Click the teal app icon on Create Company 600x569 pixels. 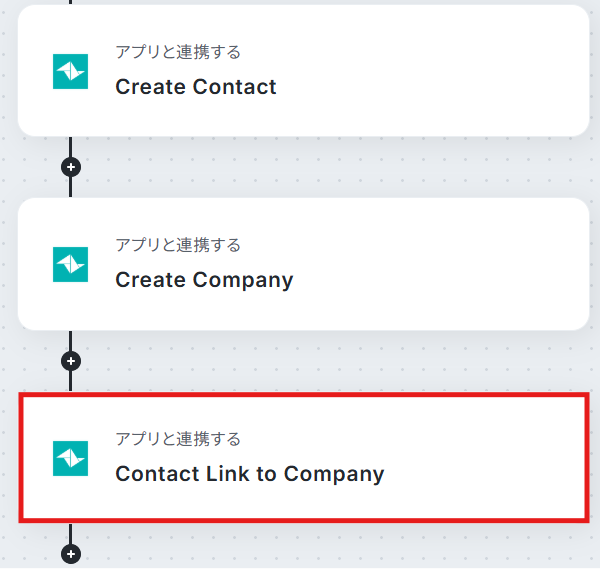coord(70,264)
